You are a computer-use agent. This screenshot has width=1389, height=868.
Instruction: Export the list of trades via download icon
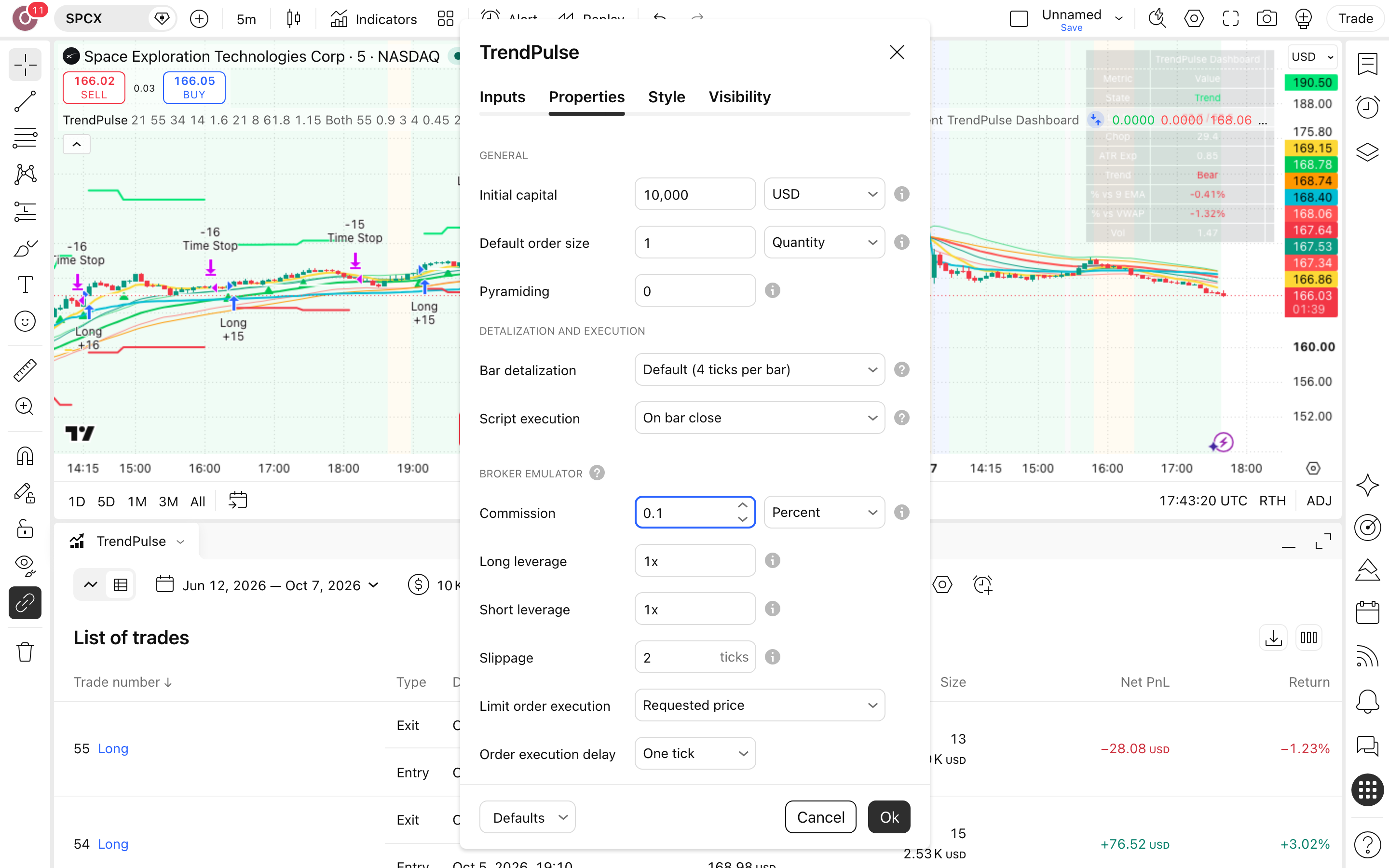coord(1273,638)
